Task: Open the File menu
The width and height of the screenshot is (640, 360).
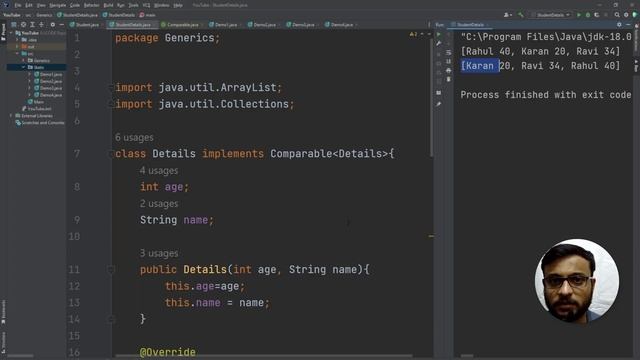Action: click(18, 5)
